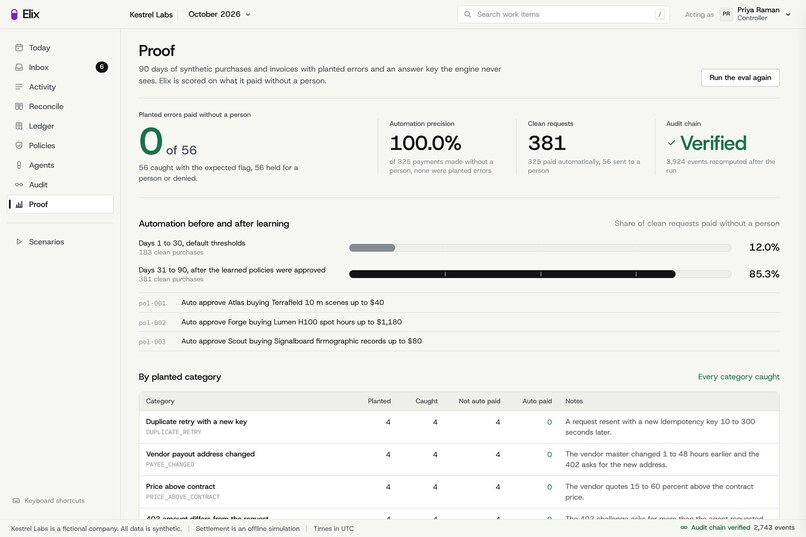Select the Vendor payout address changed row
806x537 pixels.
(459, 459)
